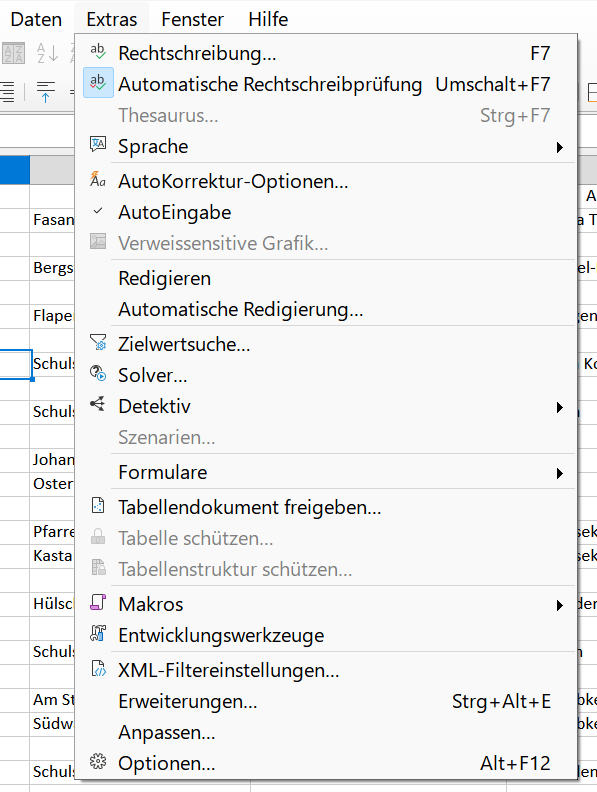Select the cell starting with Südw

pos(53,724)
